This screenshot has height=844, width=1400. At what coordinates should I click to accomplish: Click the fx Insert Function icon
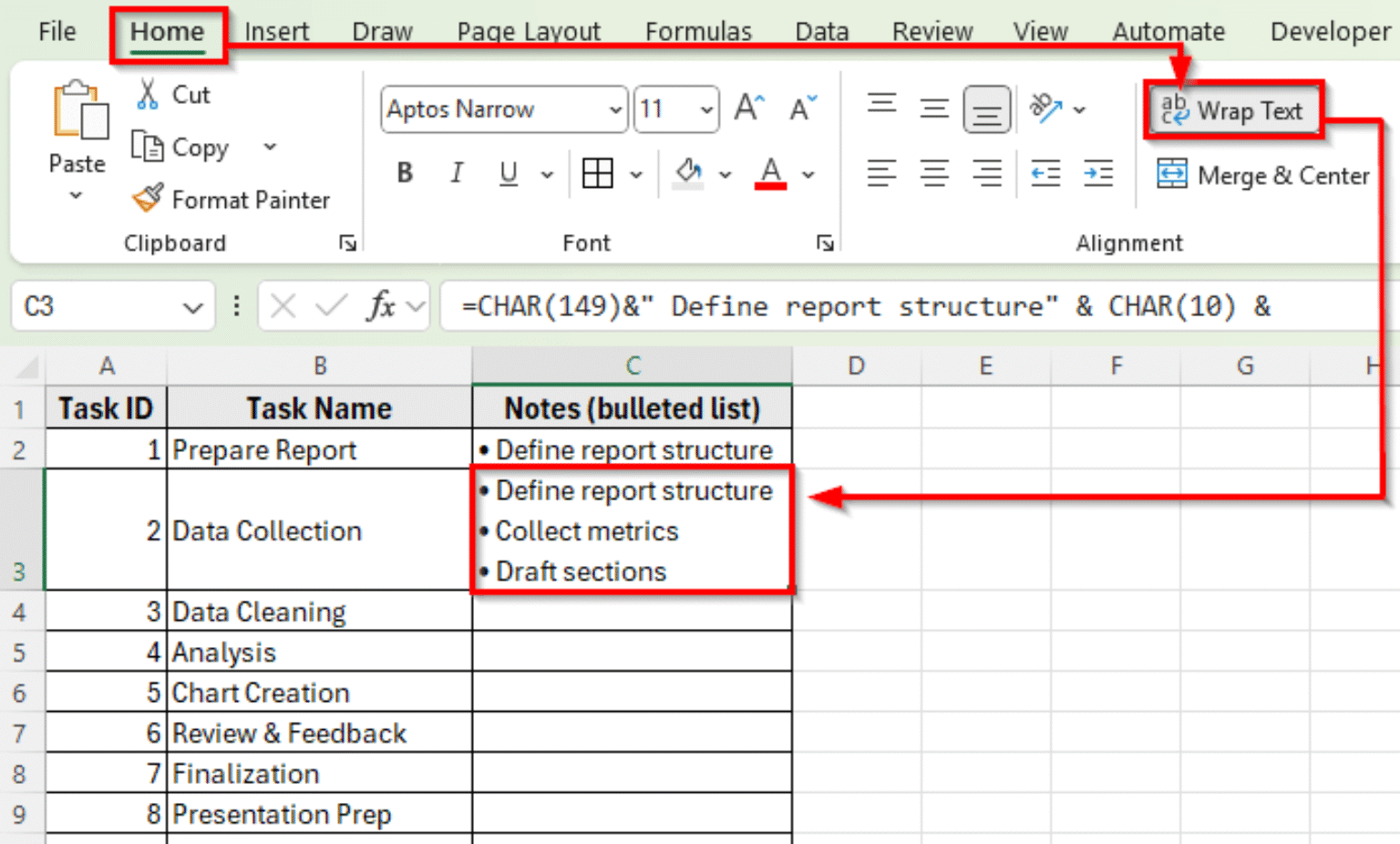click(x=381, y=306)
